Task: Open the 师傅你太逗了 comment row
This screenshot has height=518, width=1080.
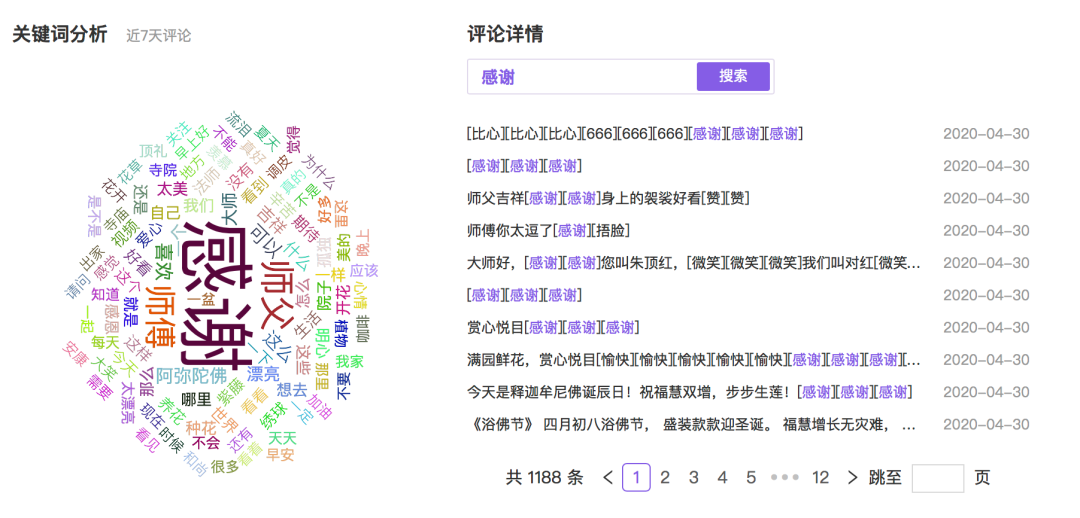Action: (548, 231)
